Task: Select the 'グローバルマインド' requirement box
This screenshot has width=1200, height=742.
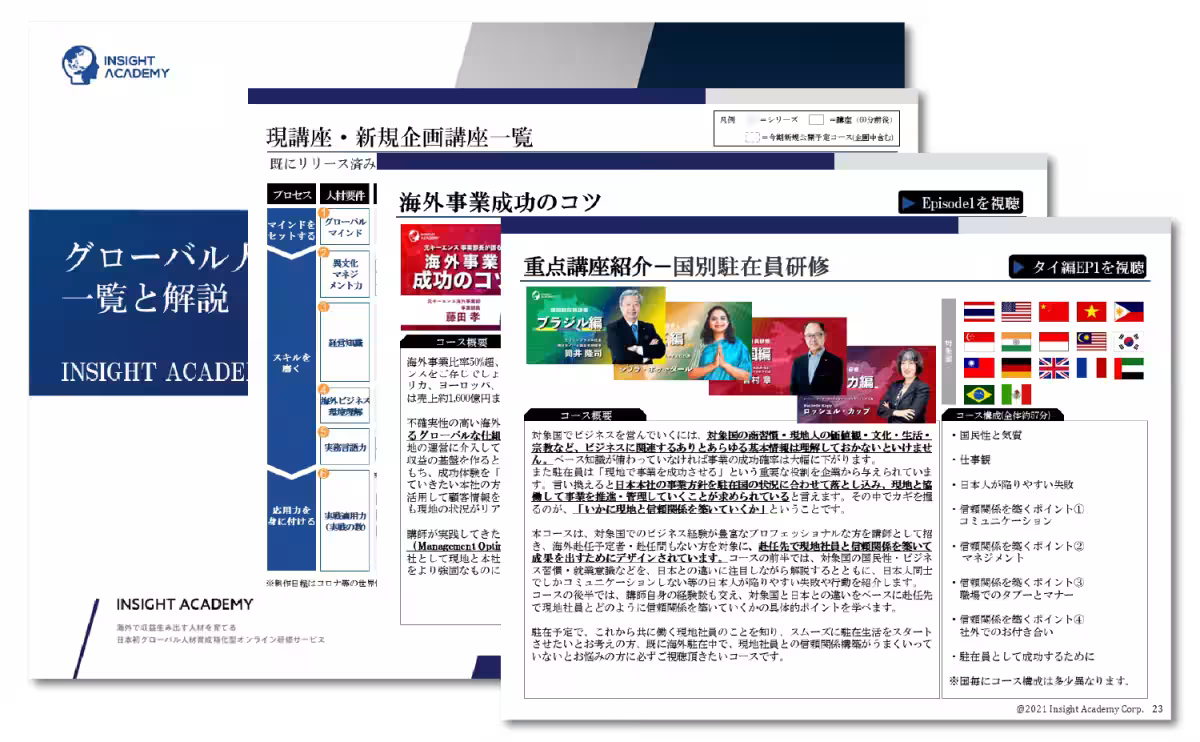Action: point(345,225)
